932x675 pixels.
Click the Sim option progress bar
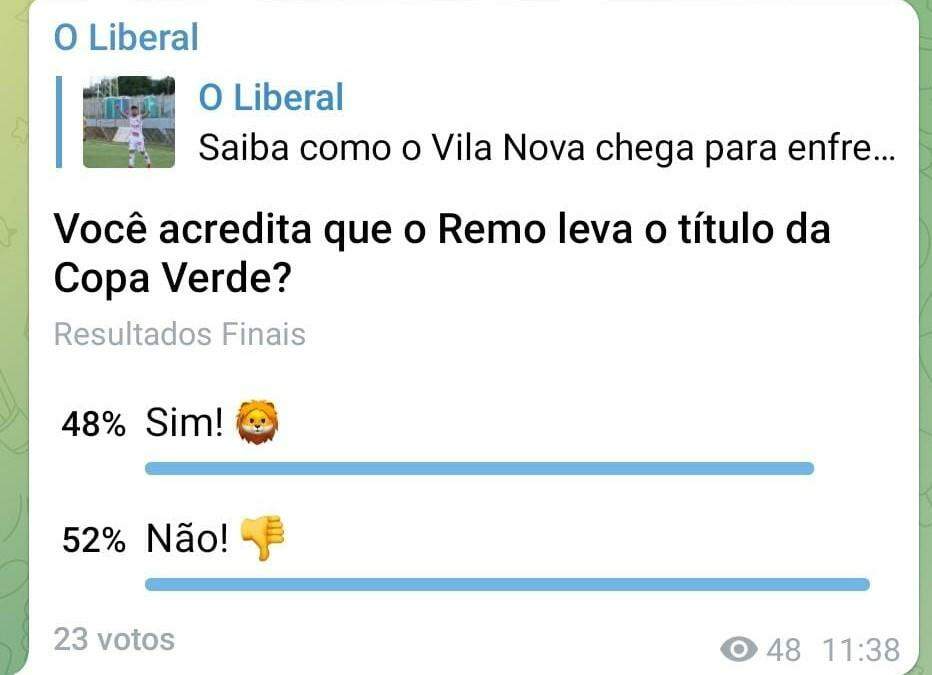(x=479, y=468)
